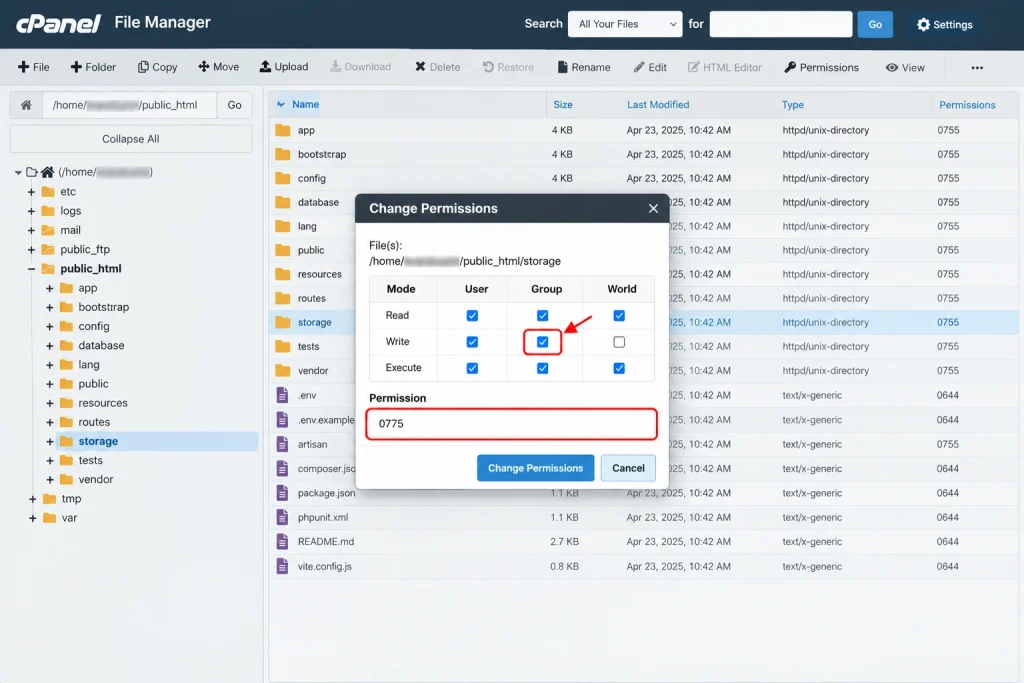Close the Change Permissions dialog with X
The height and width of the screenshot is (683, 1024).
point(653,208)
